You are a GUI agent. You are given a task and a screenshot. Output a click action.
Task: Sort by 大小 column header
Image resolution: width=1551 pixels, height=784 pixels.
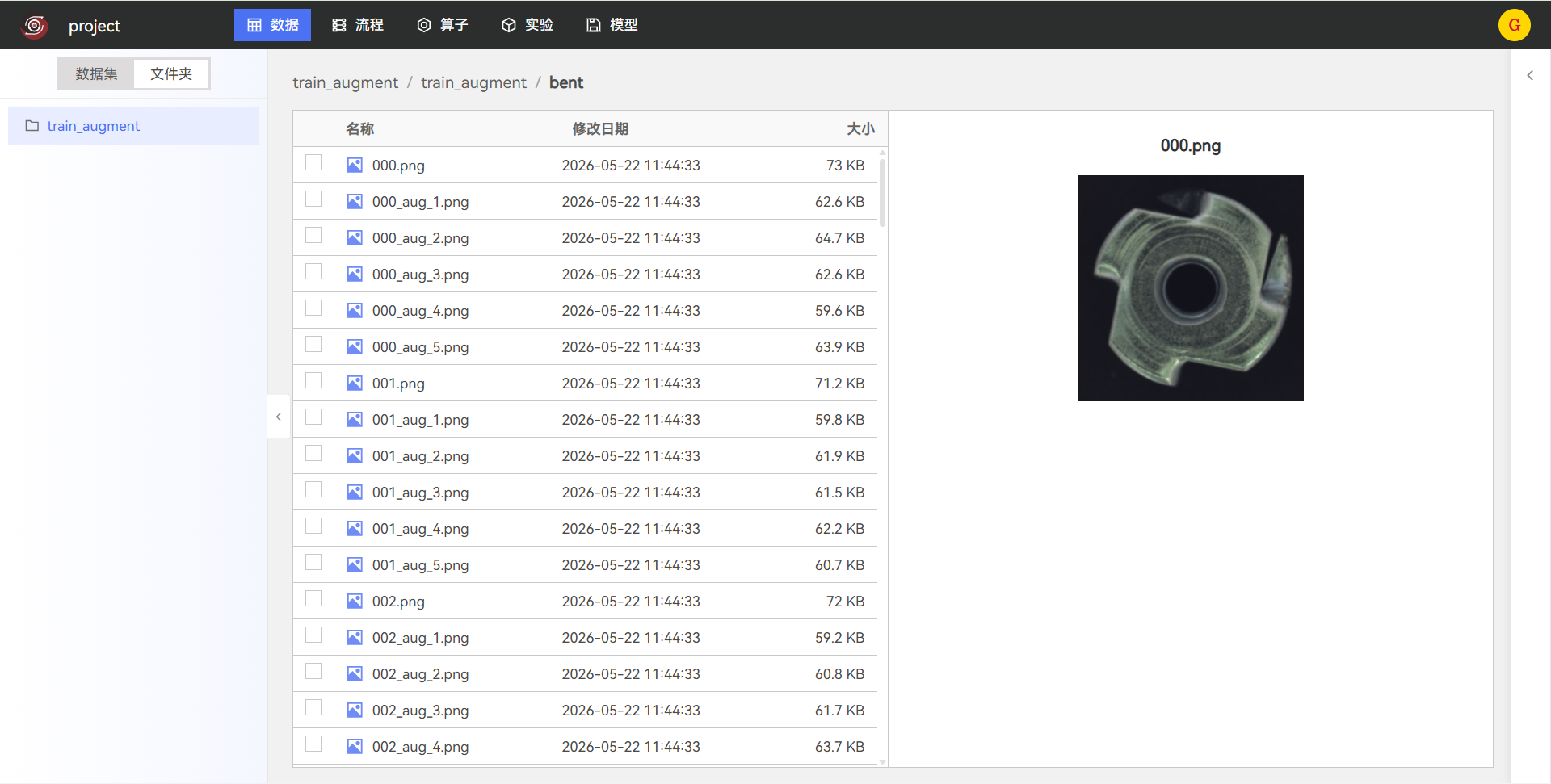click(860, 128)
